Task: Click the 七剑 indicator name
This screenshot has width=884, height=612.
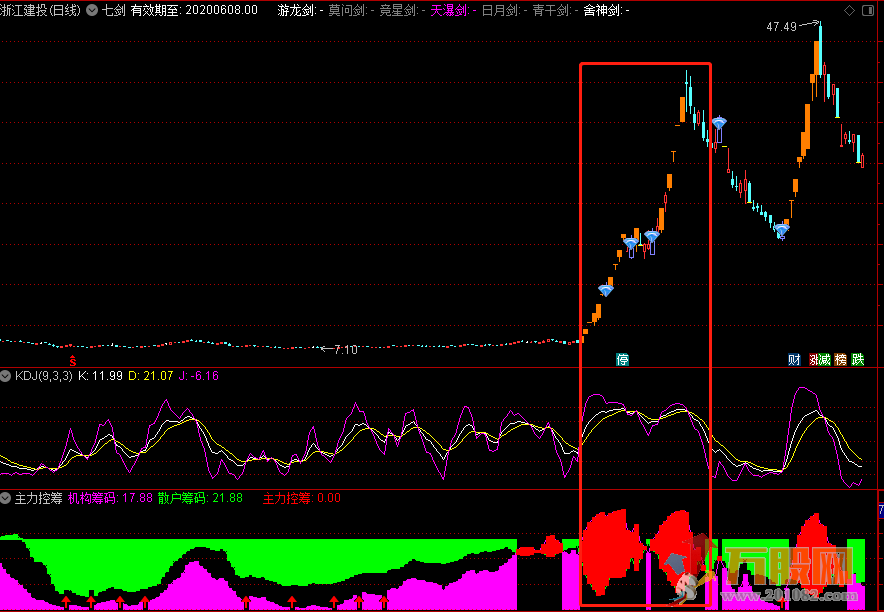Action: click(113, 10)
